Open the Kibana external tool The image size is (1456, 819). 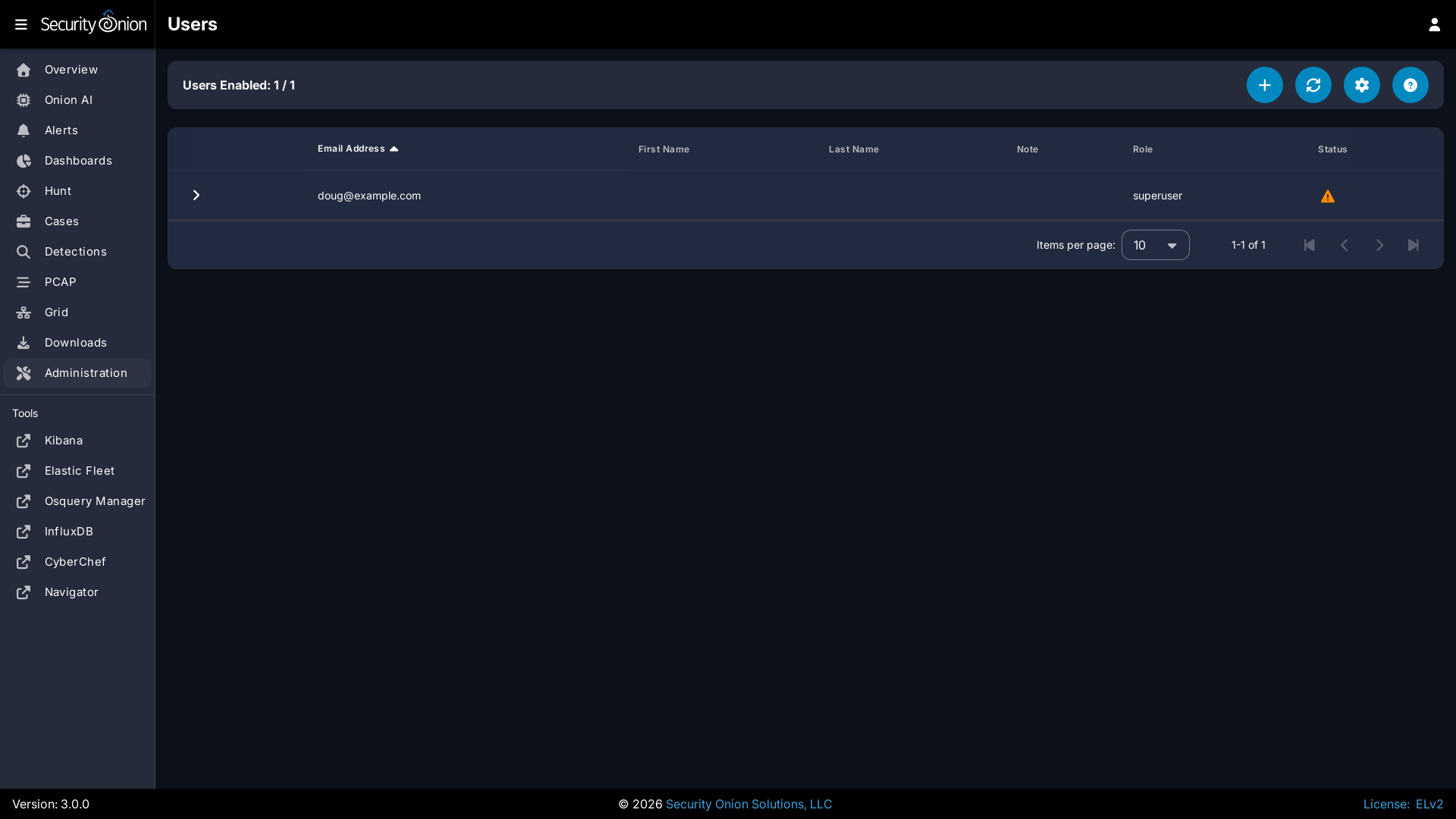pyautogui.click(x=63, y=441)
